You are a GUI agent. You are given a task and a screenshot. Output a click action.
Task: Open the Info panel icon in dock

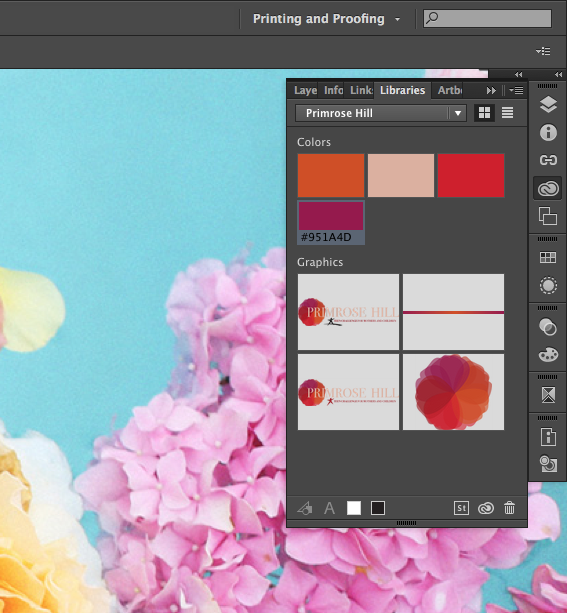click(548, 133)
